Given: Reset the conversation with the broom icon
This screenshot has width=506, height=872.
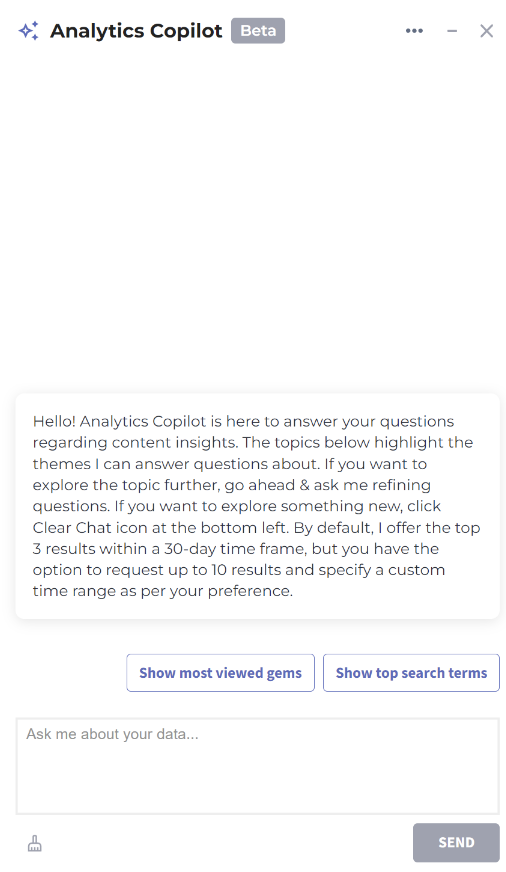Looking at the screenshot, I should [34, 843].
